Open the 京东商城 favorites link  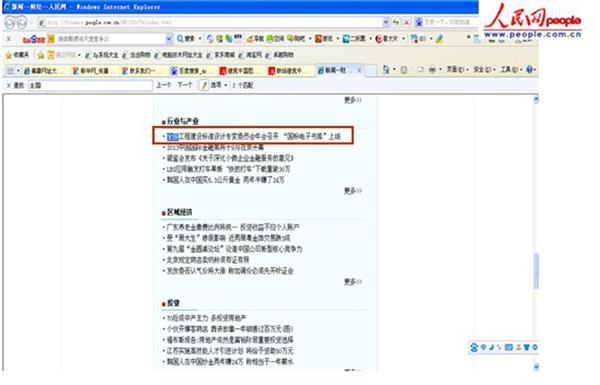point(221,55)
